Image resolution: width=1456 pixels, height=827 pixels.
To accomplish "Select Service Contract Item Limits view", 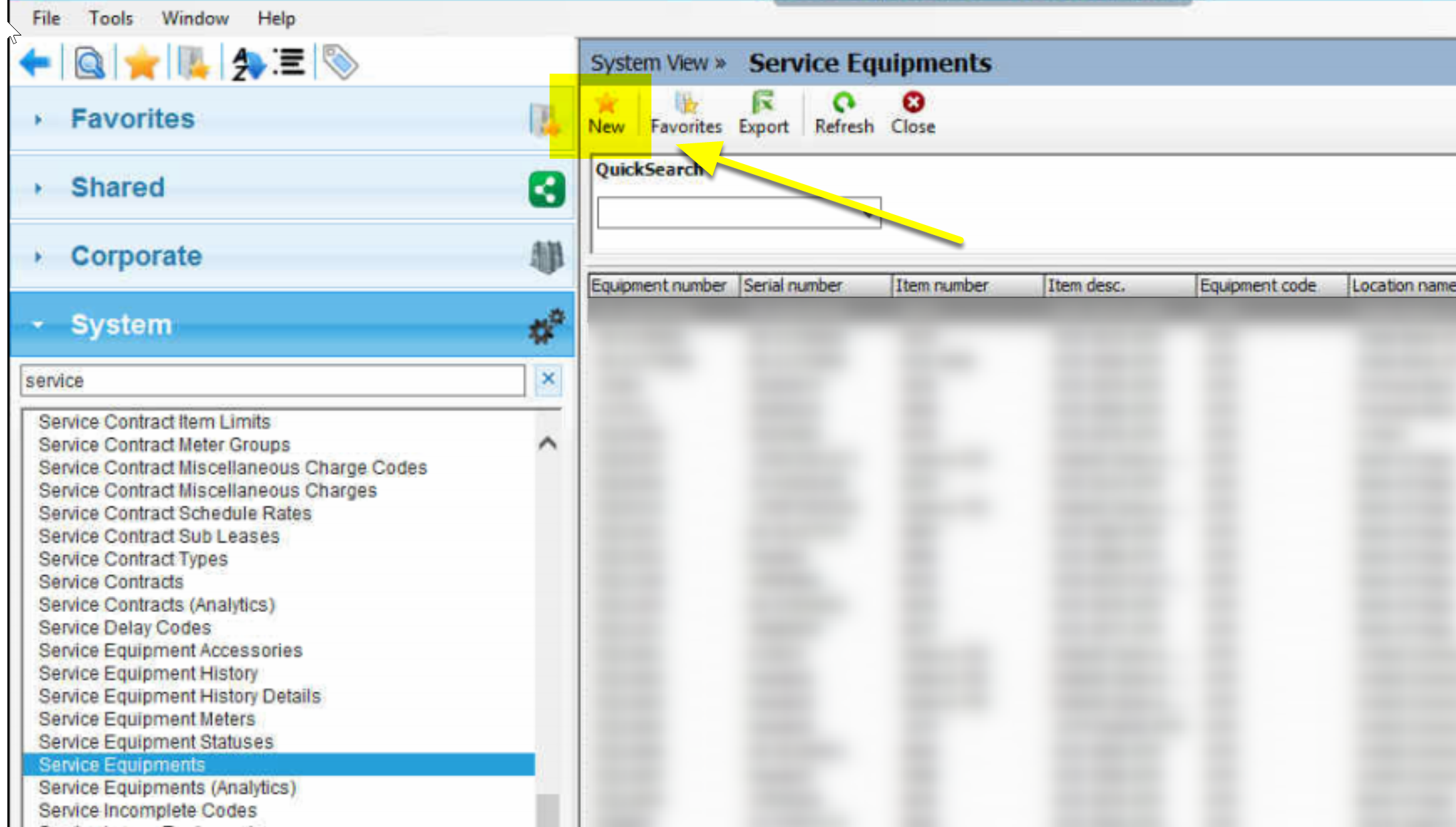I will [155, 422].
